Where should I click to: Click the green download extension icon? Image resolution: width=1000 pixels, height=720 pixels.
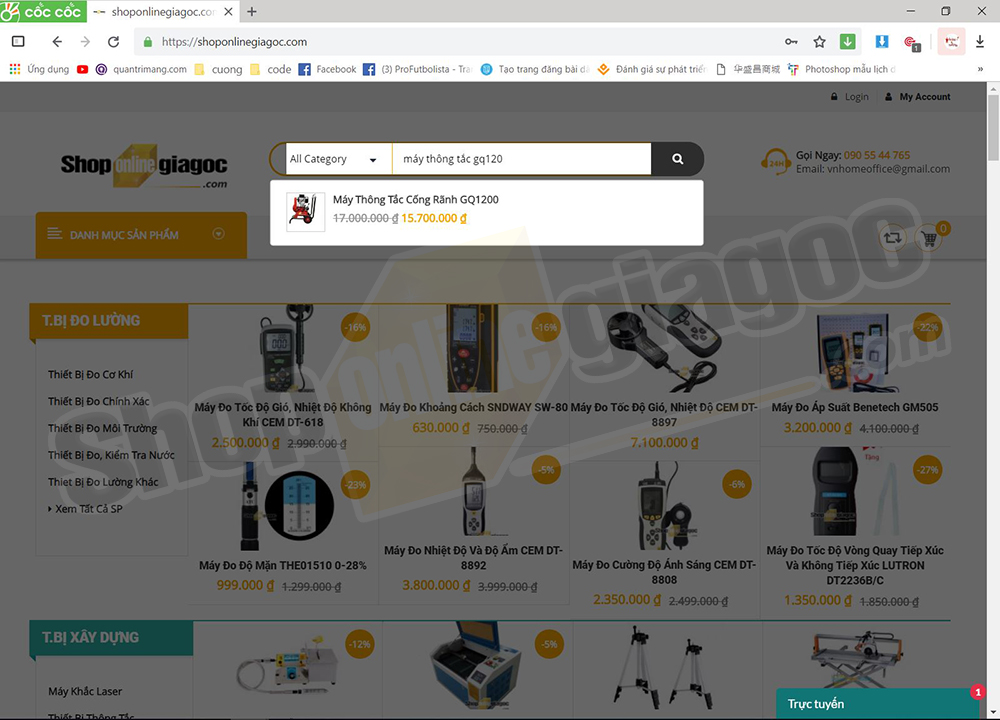(x=847, y=42)
